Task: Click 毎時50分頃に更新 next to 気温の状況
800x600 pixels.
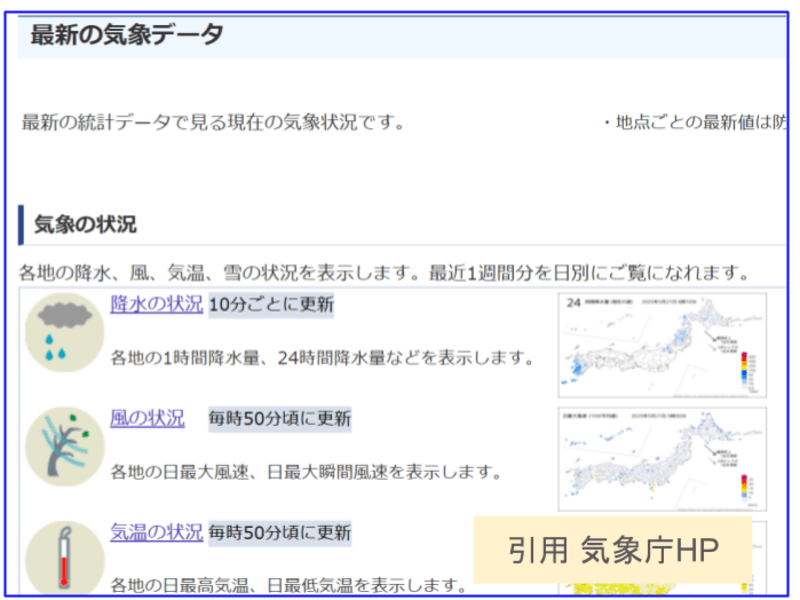Action: (x=280, y=532)
